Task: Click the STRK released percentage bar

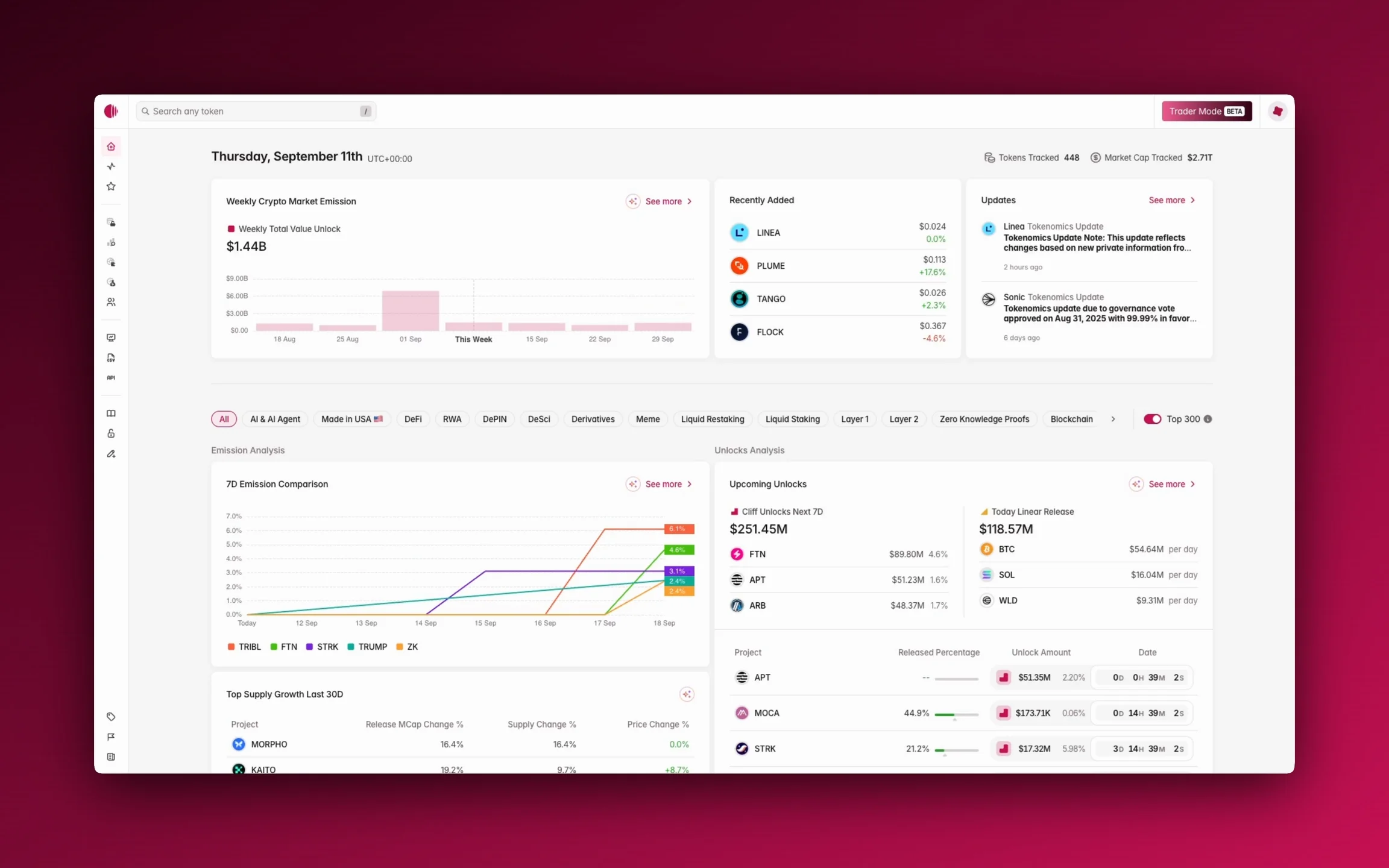Action: [956, 750]
